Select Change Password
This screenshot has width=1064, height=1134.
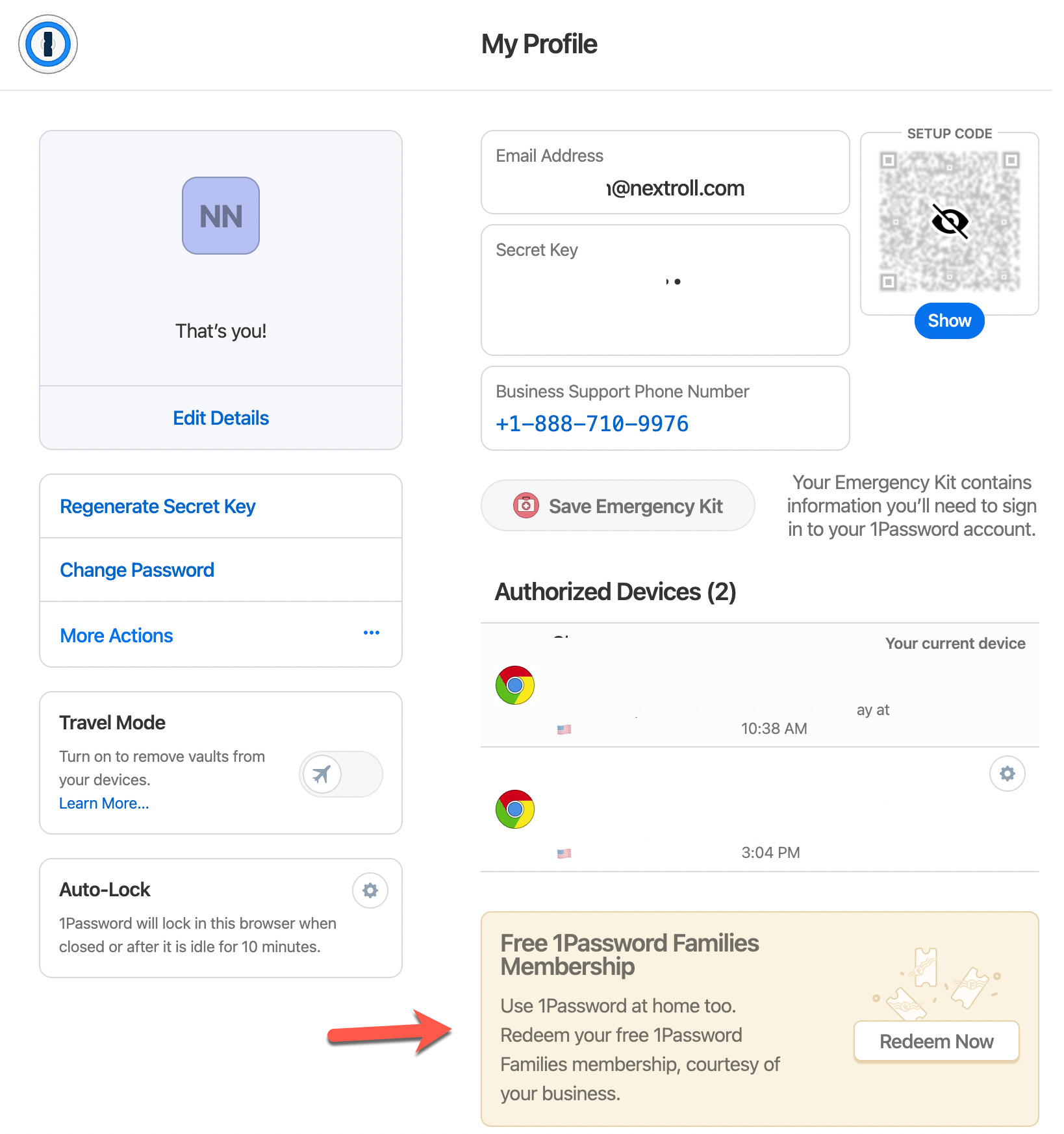pyautogui.click(x=136, y=570)
